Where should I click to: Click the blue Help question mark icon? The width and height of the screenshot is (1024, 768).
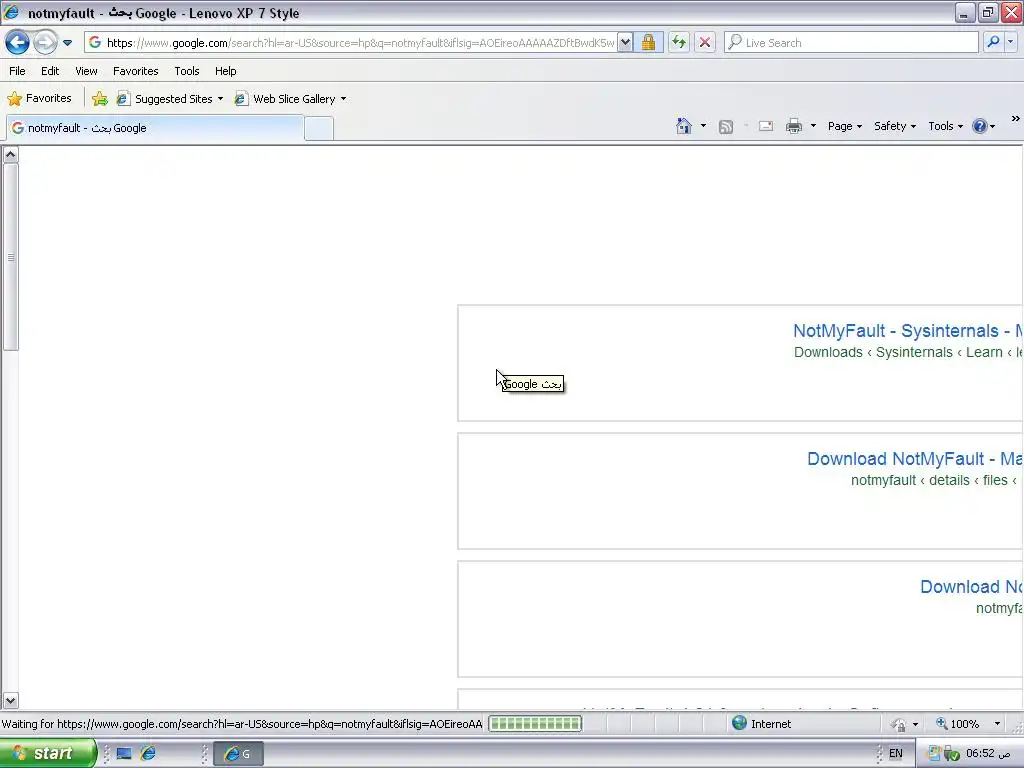tap(980, 126)
